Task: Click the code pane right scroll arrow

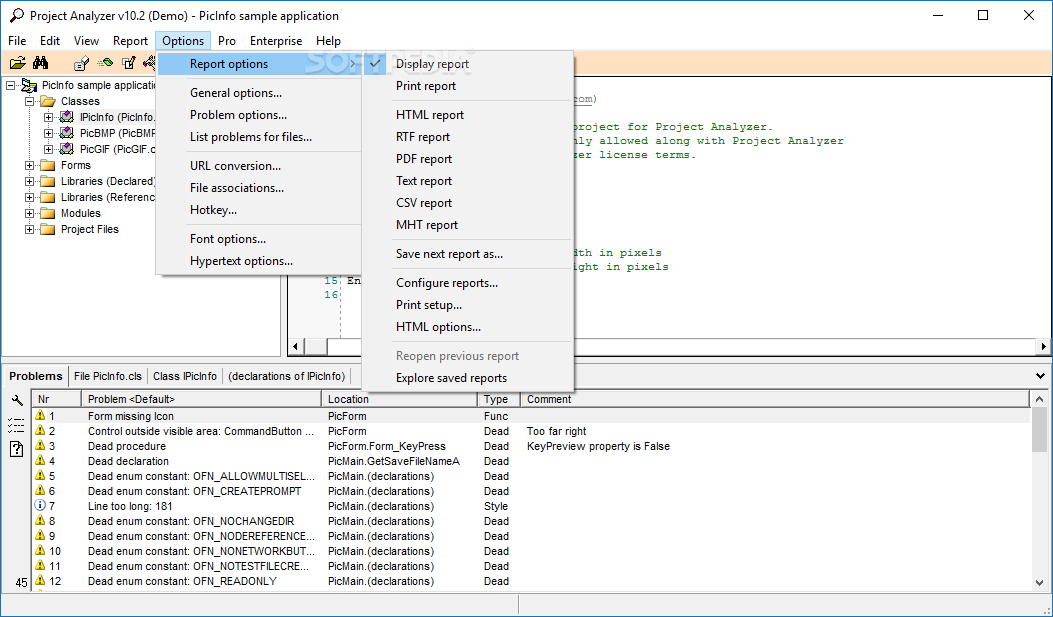Action: tap(1043, 346)
